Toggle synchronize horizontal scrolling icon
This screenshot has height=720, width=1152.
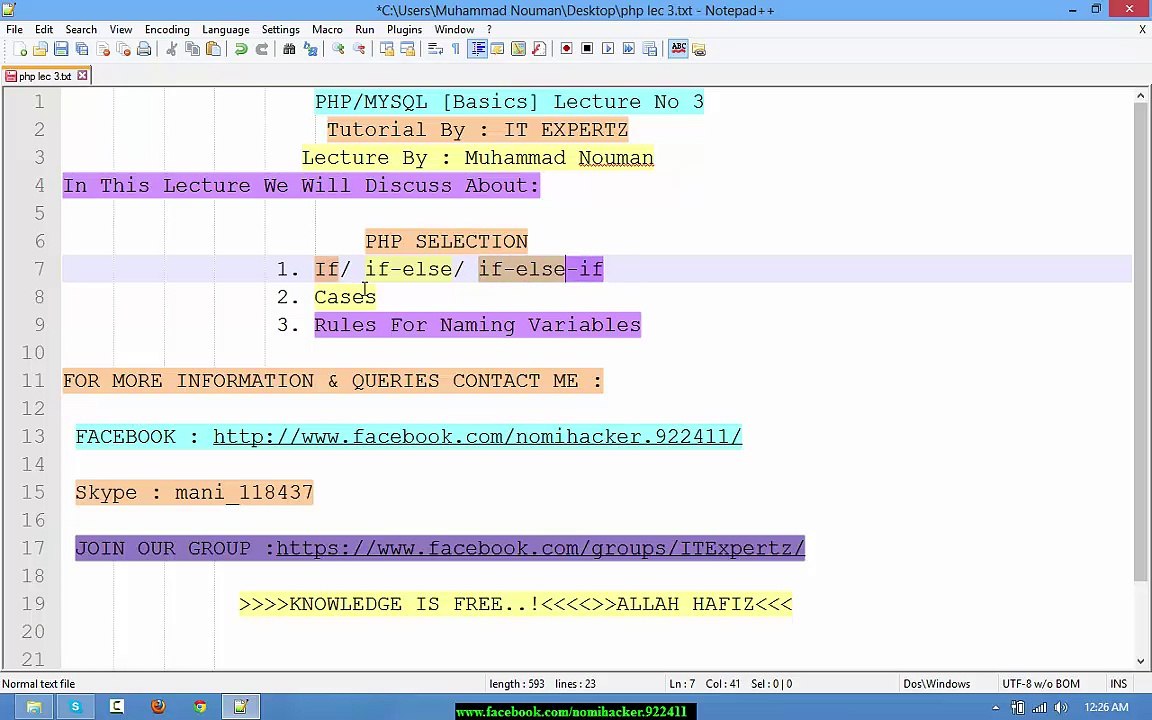[407, 49]
